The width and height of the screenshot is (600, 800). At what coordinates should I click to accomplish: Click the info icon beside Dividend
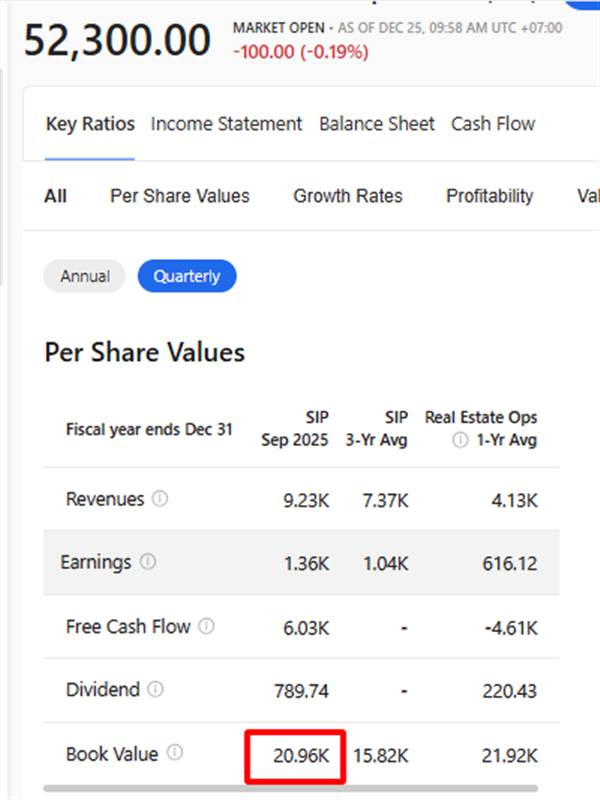155,689
